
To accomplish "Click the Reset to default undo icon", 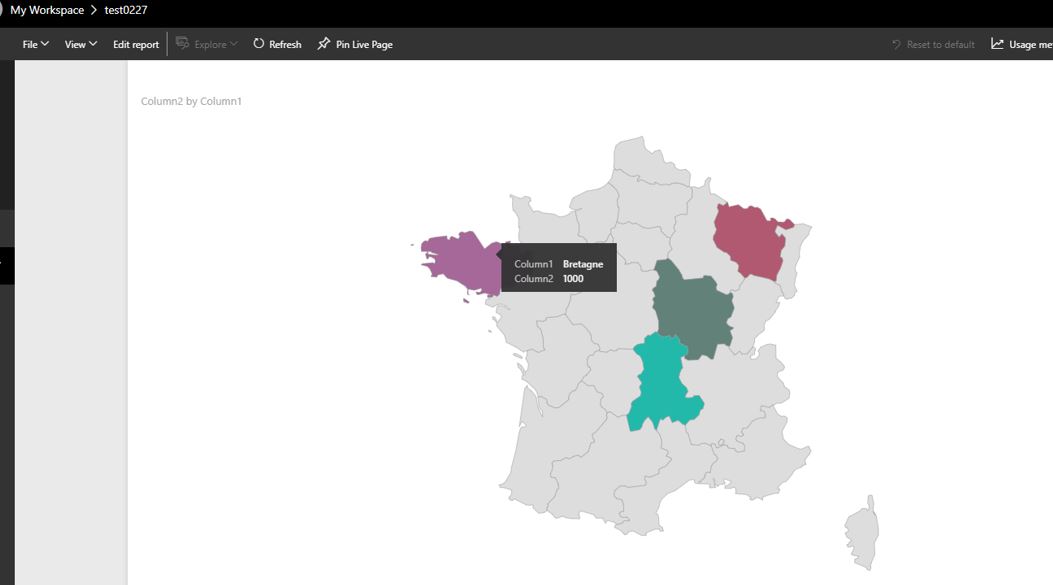I will (x=897, y=44).
